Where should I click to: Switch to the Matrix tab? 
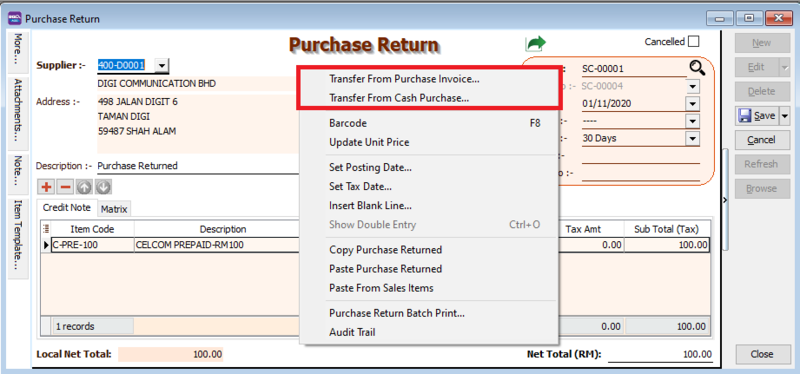click(114, 209)
